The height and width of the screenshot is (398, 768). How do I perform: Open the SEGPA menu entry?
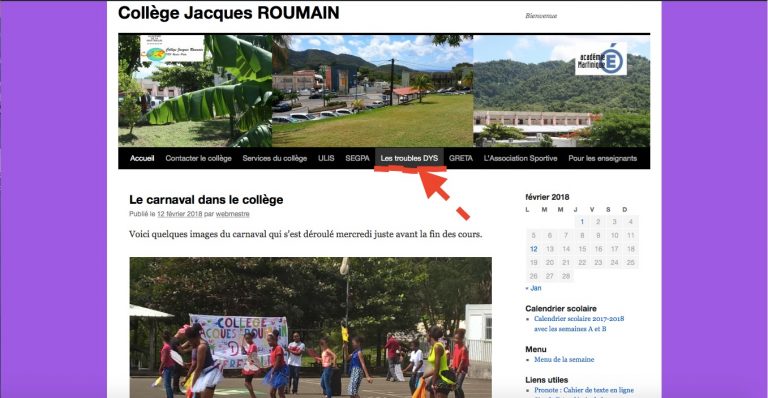pyautogui.click(x=358, y=158)
